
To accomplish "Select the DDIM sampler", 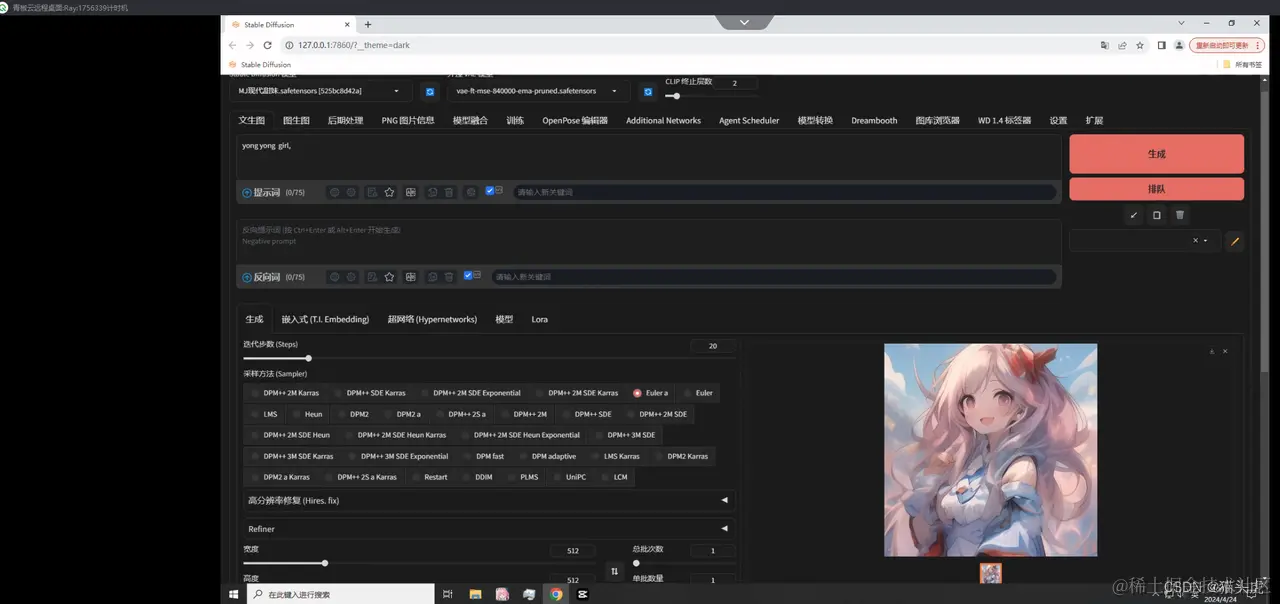I will click(477, 477).
